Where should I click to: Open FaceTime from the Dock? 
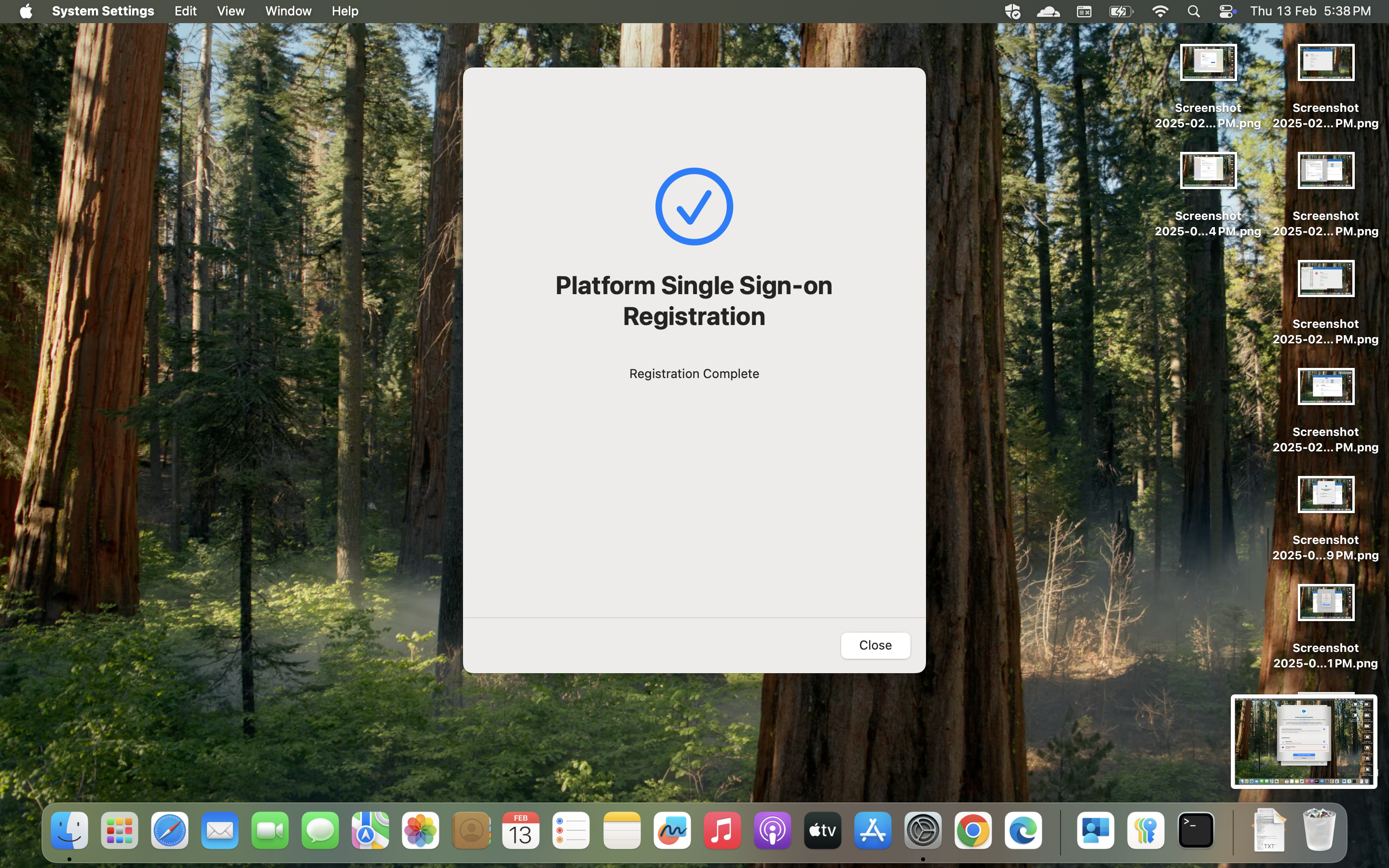[x=270, y=830]
